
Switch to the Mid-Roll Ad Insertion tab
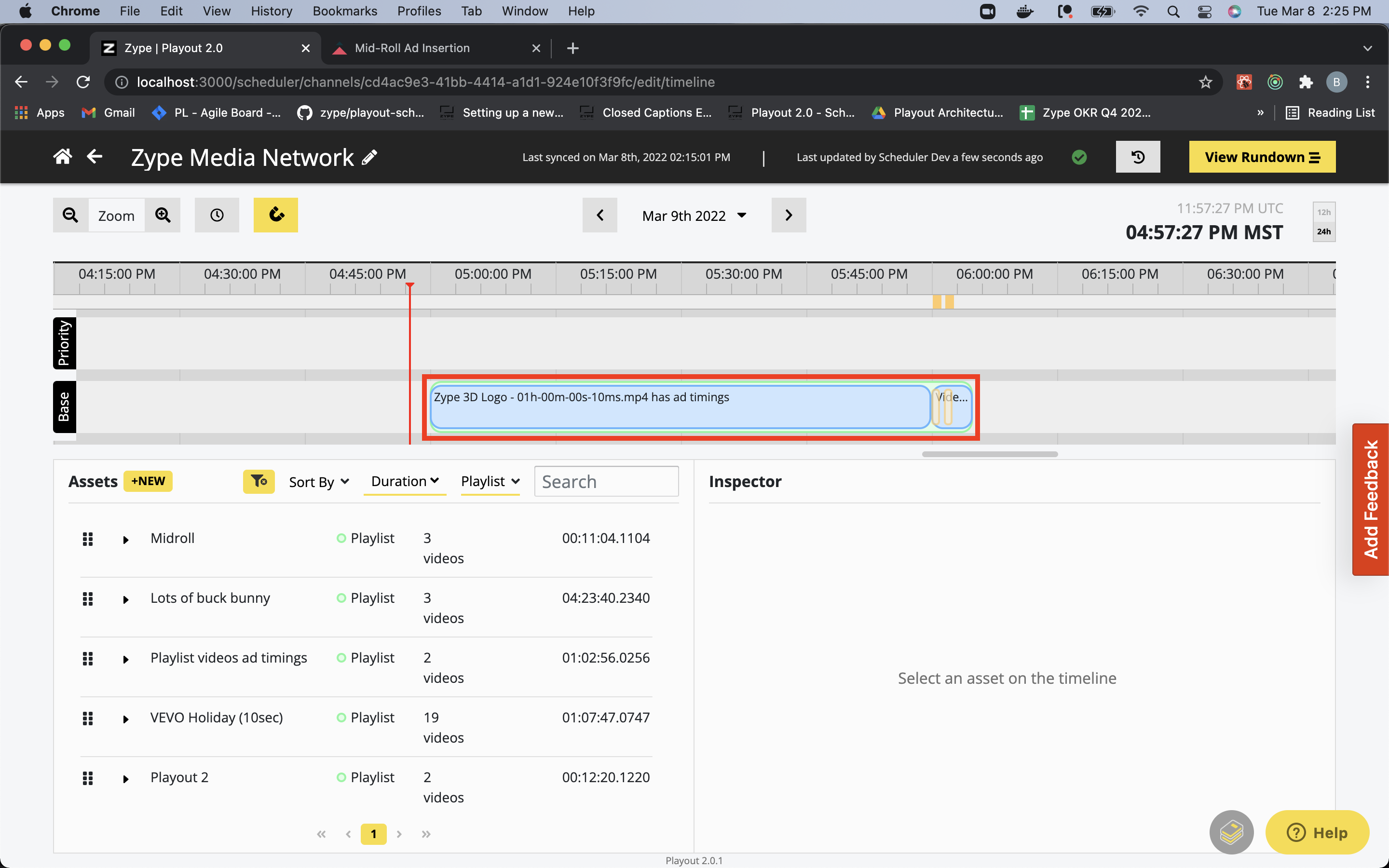(436, 48)
